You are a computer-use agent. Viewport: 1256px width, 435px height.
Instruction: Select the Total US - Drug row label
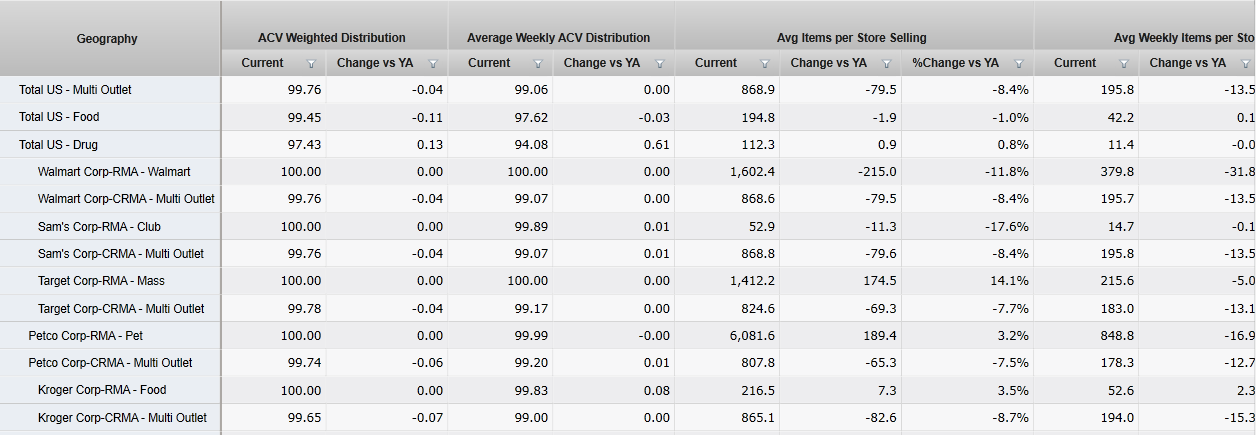tap(58, 145)
